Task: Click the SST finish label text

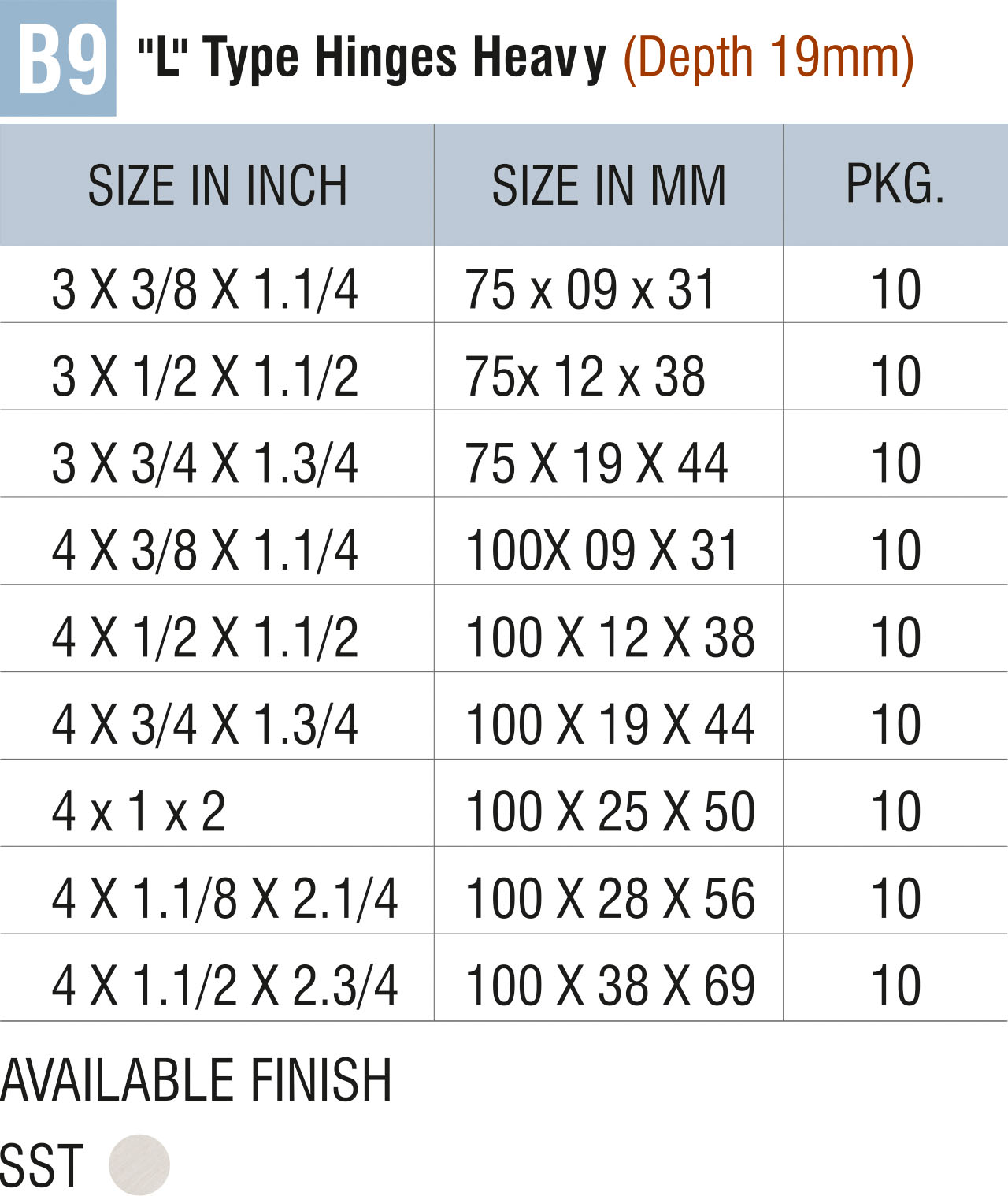Action: [42, 1165]
